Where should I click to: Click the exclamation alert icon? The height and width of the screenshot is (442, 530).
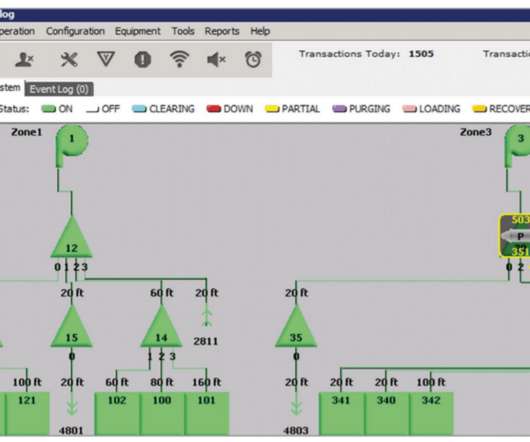pyautogui.click(x=143, y=60)
